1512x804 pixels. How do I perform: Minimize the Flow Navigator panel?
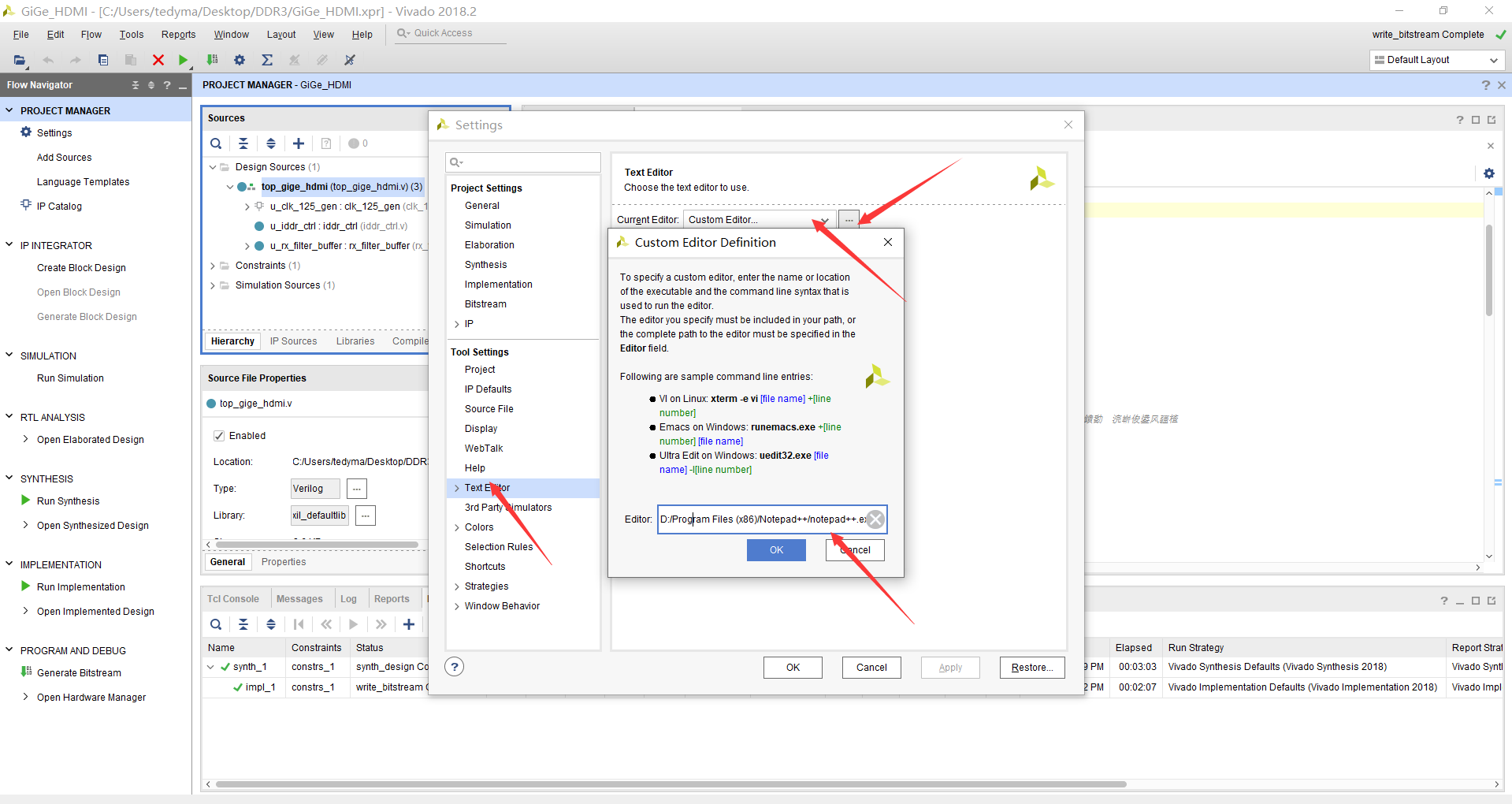183,86
